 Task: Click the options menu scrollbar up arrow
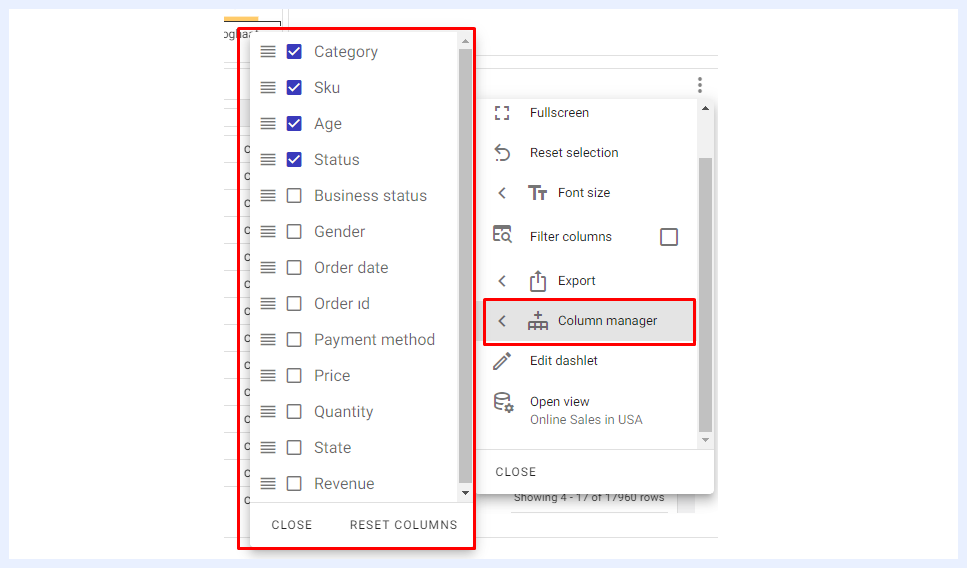click(705, 109)
